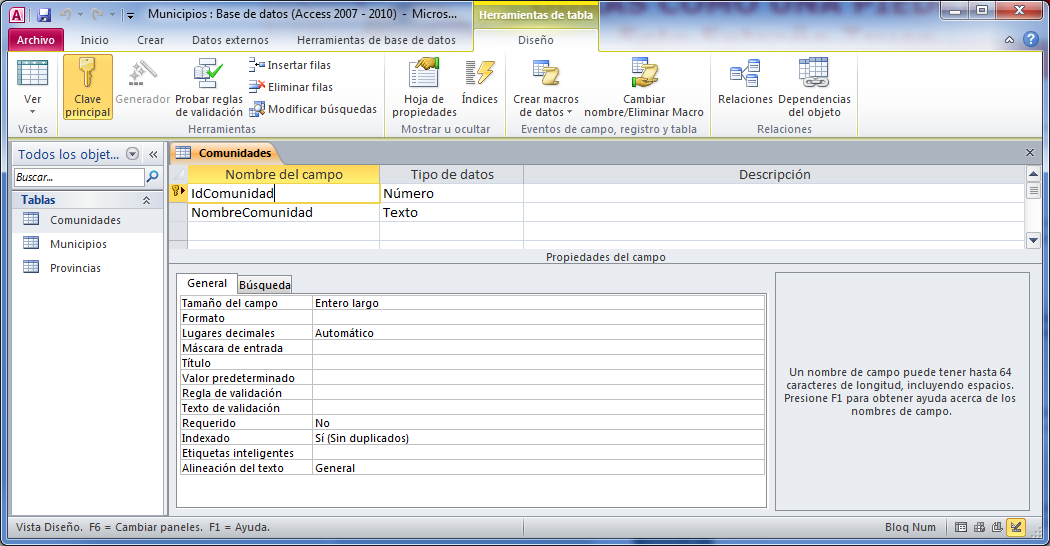This screenshot has height=546, width=1050.
Task: Switch to the Inicio tab
Action: coord(94,40)
